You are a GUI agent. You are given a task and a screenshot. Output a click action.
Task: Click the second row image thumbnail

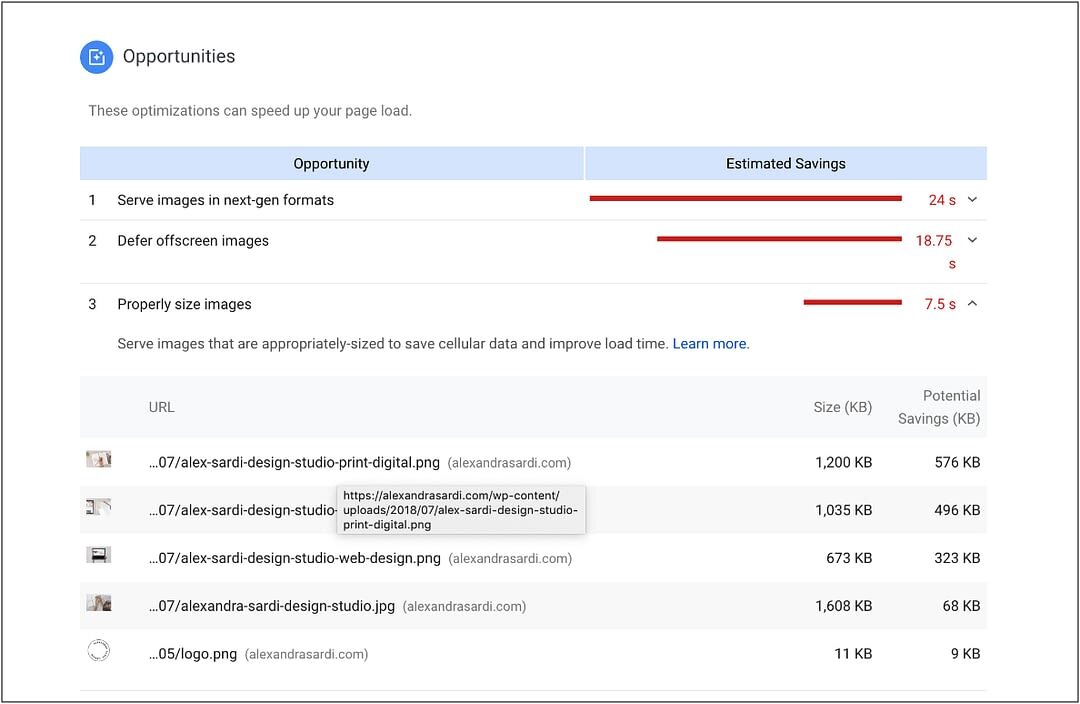point(98,507)
